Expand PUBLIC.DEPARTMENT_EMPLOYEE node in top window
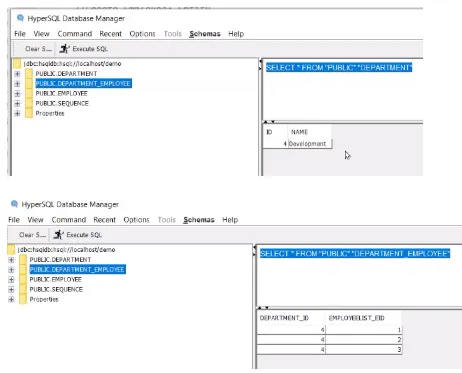The width and height of the screenshot is (462, 373). (x=17, y=84)
